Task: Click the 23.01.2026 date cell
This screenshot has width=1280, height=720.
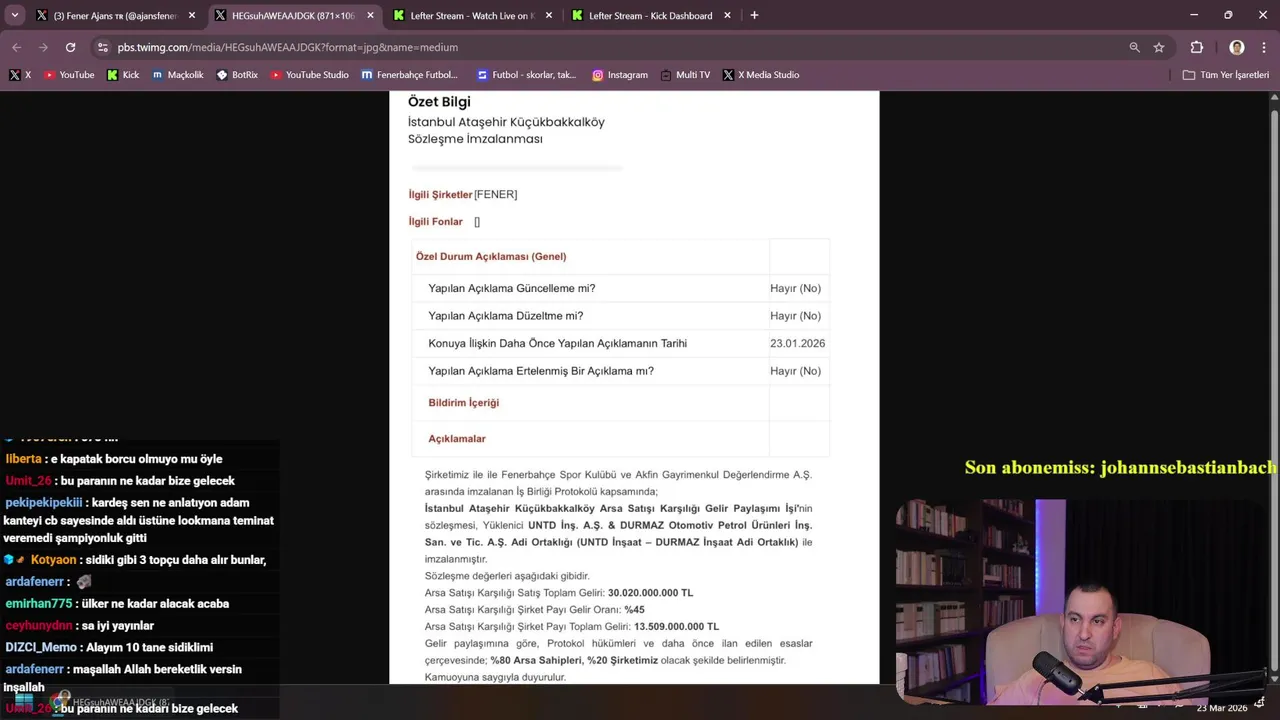Action: pos(798,343)
